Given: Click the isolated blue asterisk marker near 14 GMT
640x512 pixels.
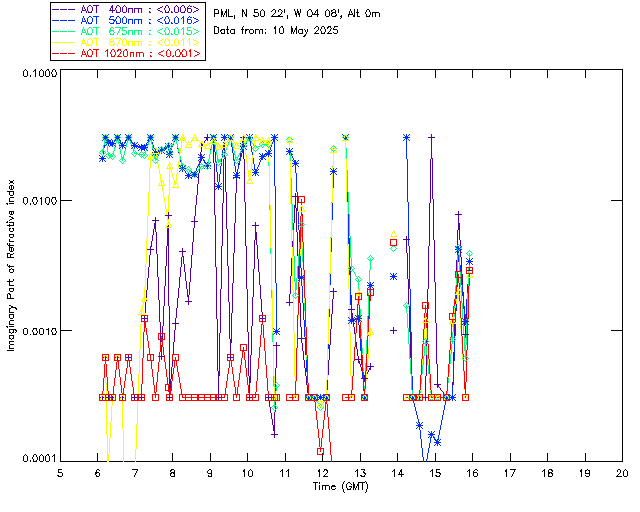Looking at the screenshot, I should pyautogui.click(x=393, y=276).
